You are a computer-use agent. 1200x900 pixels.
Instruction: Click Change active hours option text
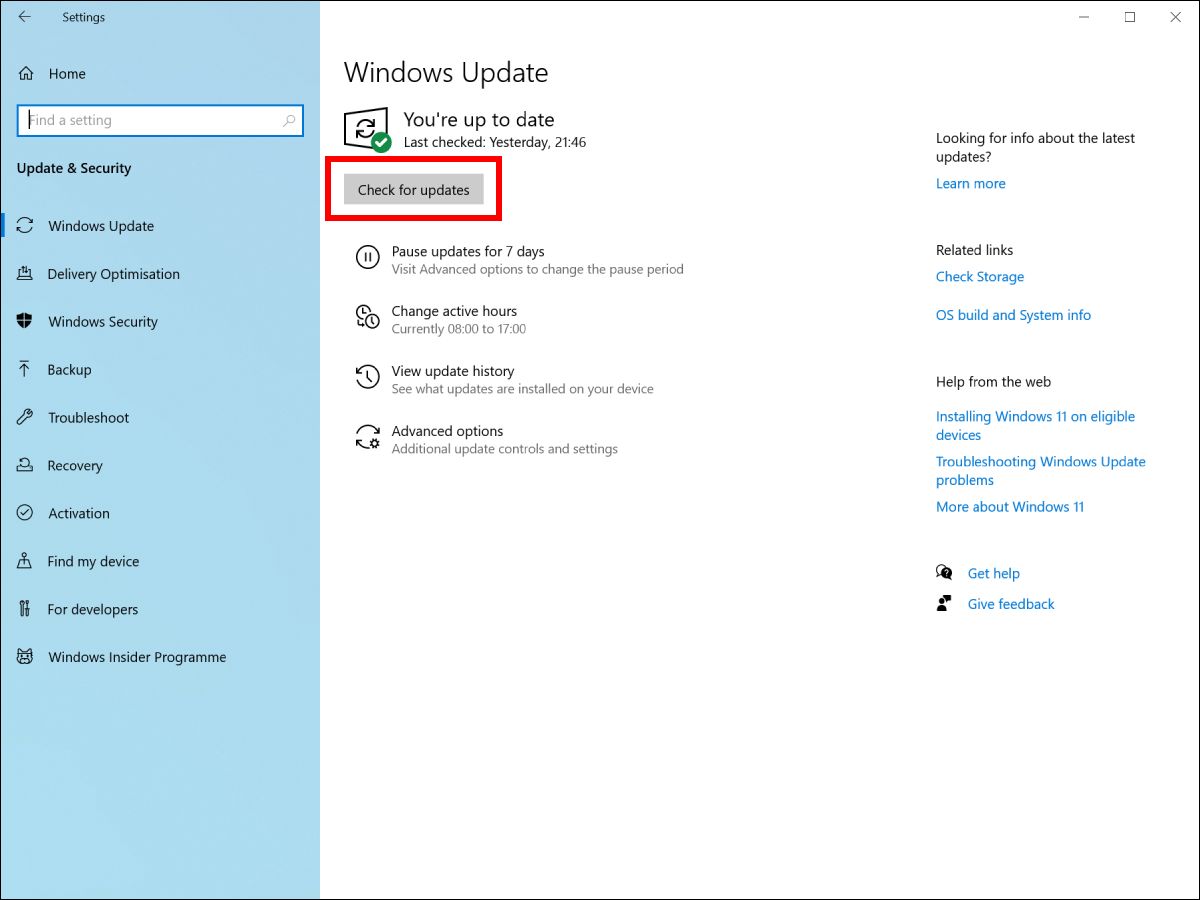(x=454, y=311)
